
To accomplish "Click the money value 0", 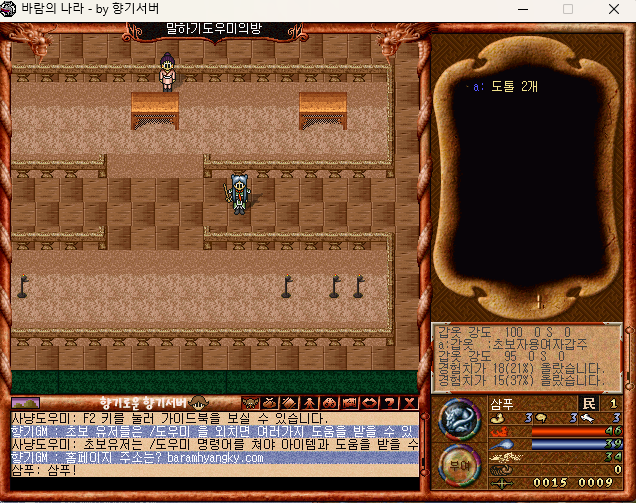I will coord(617,470).
